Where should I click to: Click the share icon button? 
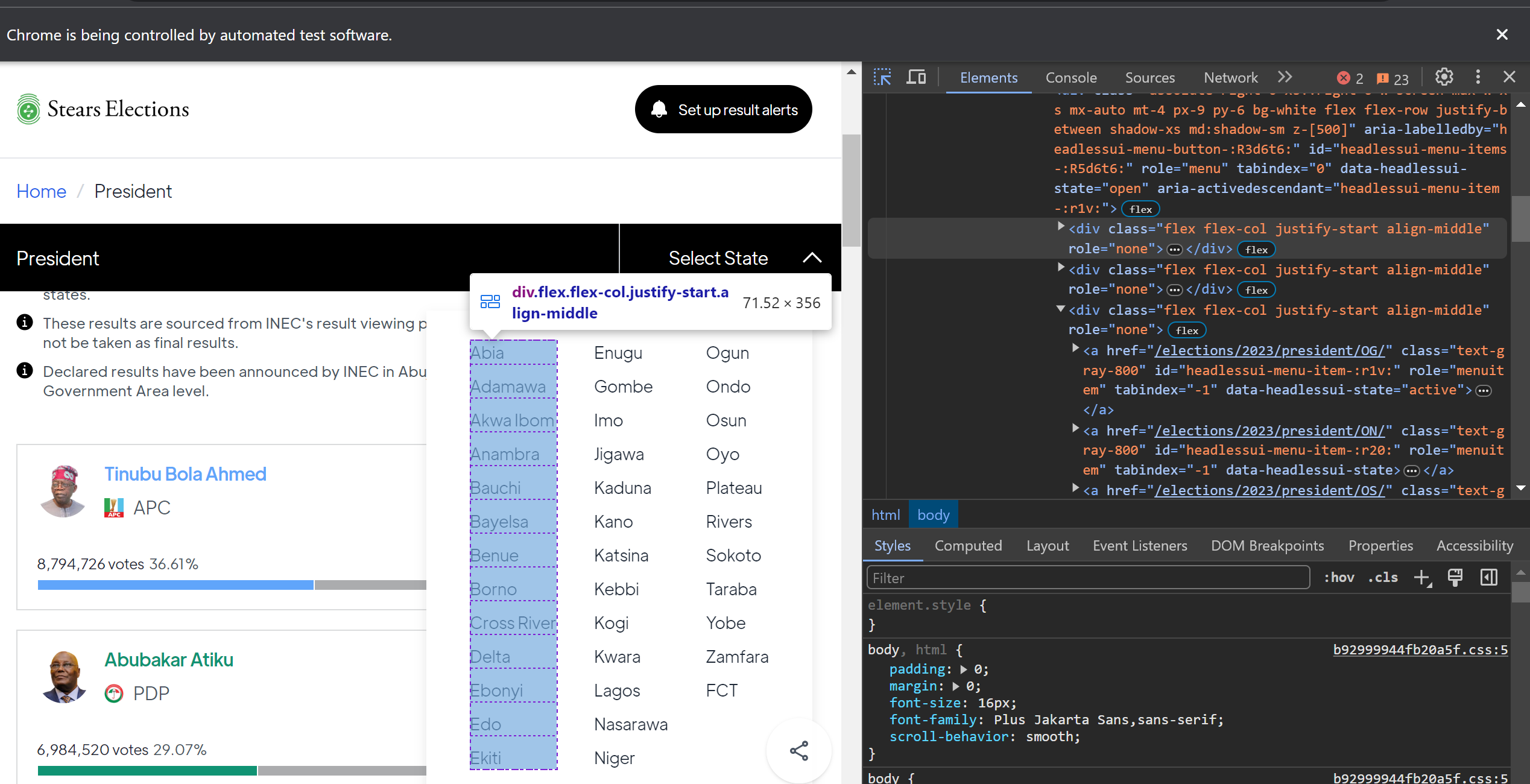point(798,751)
